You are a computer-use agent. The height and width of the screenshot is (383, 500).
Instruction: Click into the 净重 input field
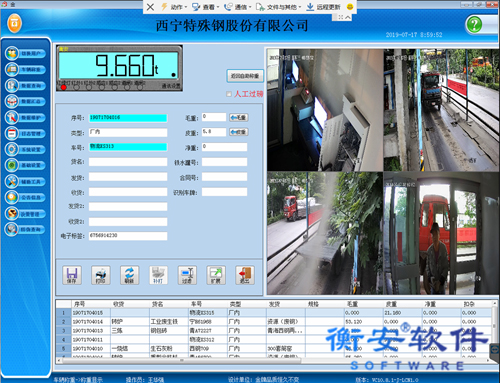225,147
